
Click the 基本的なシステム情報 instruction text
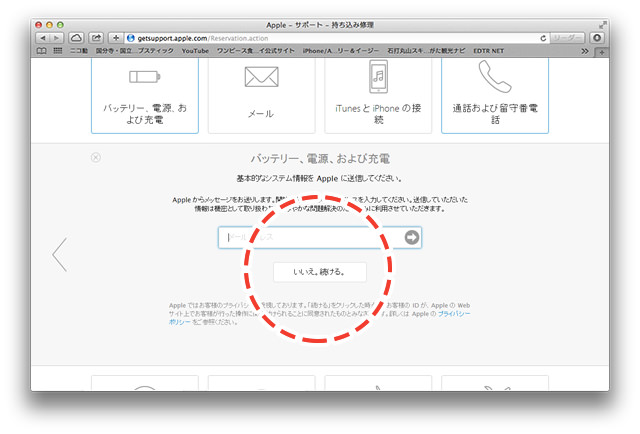[x=320, y=178]
